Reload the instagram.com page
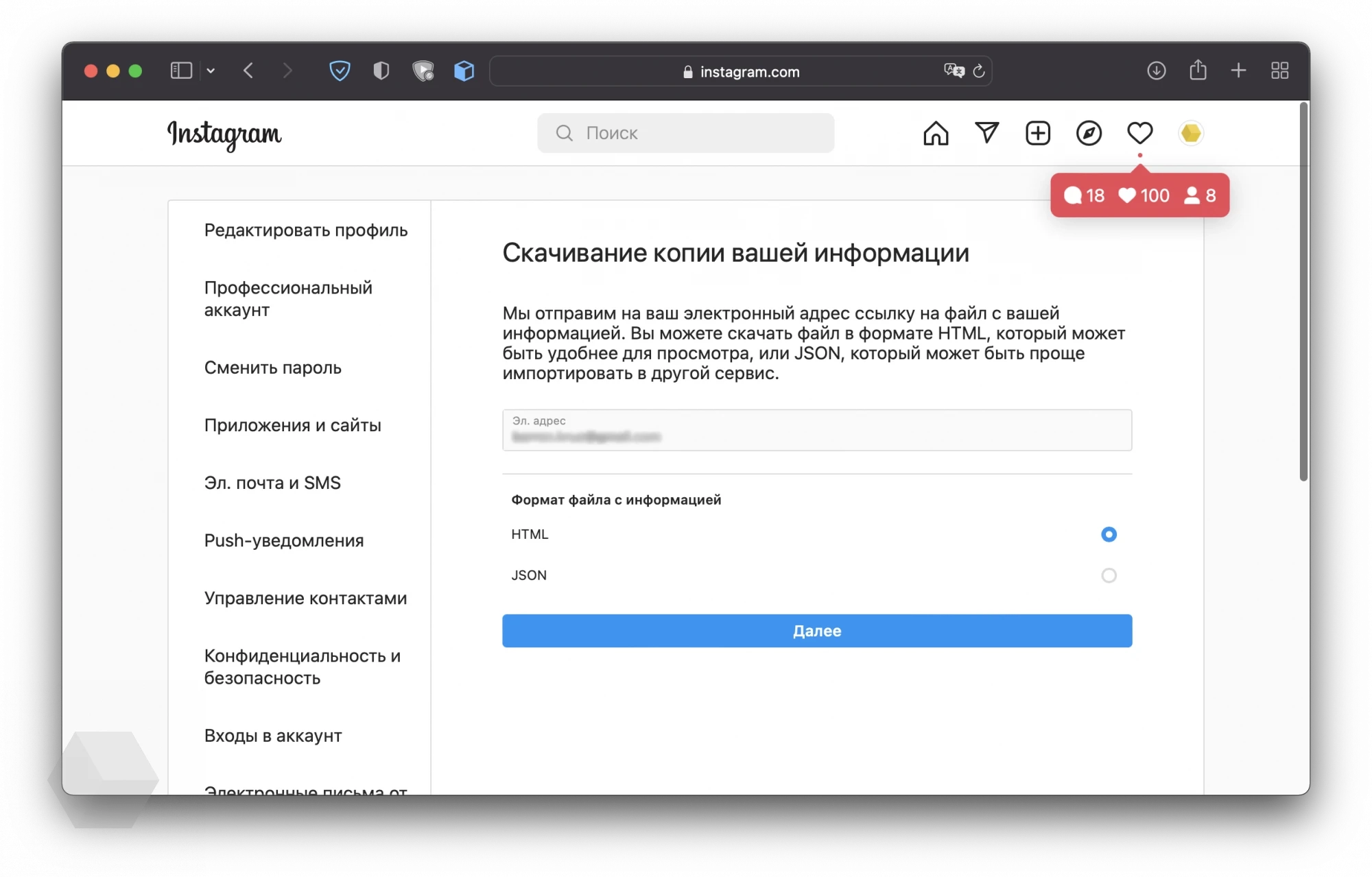The height and width of the screenshot is (877, 1372). point(979,71)
